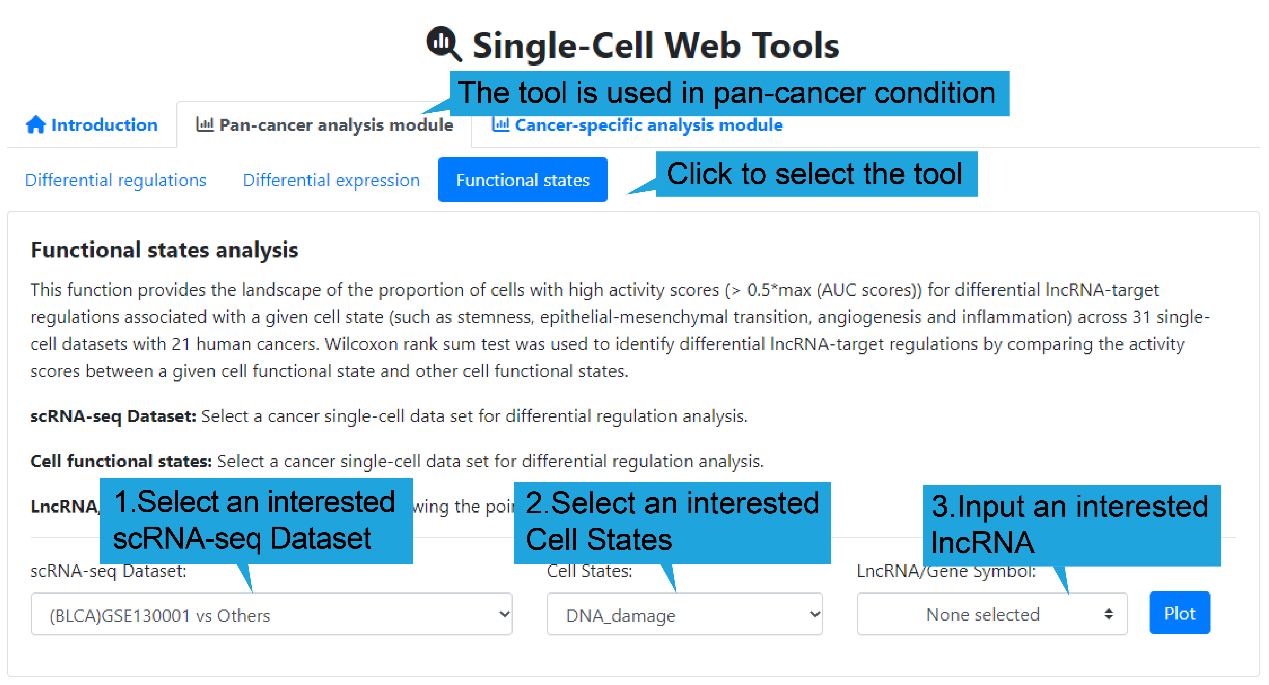
Task: Click the chart icon on Cancer-specific tab
Action: point(500,125)
